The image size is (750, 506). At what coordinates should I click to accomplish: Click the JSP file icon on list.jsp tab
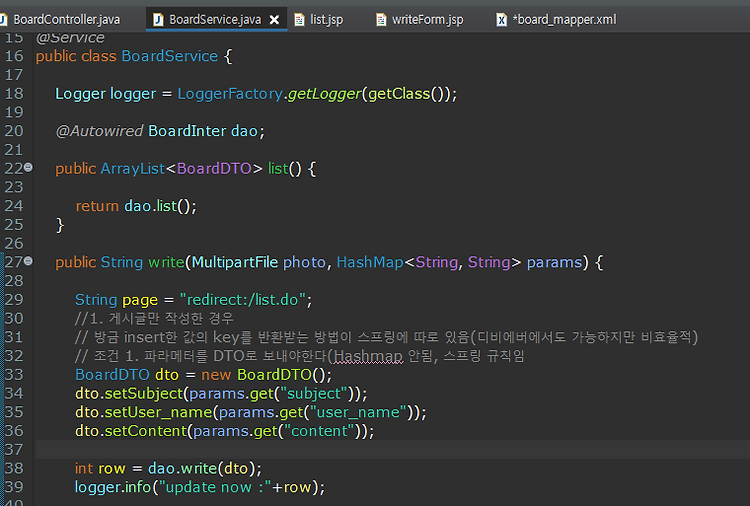point(299,20)
